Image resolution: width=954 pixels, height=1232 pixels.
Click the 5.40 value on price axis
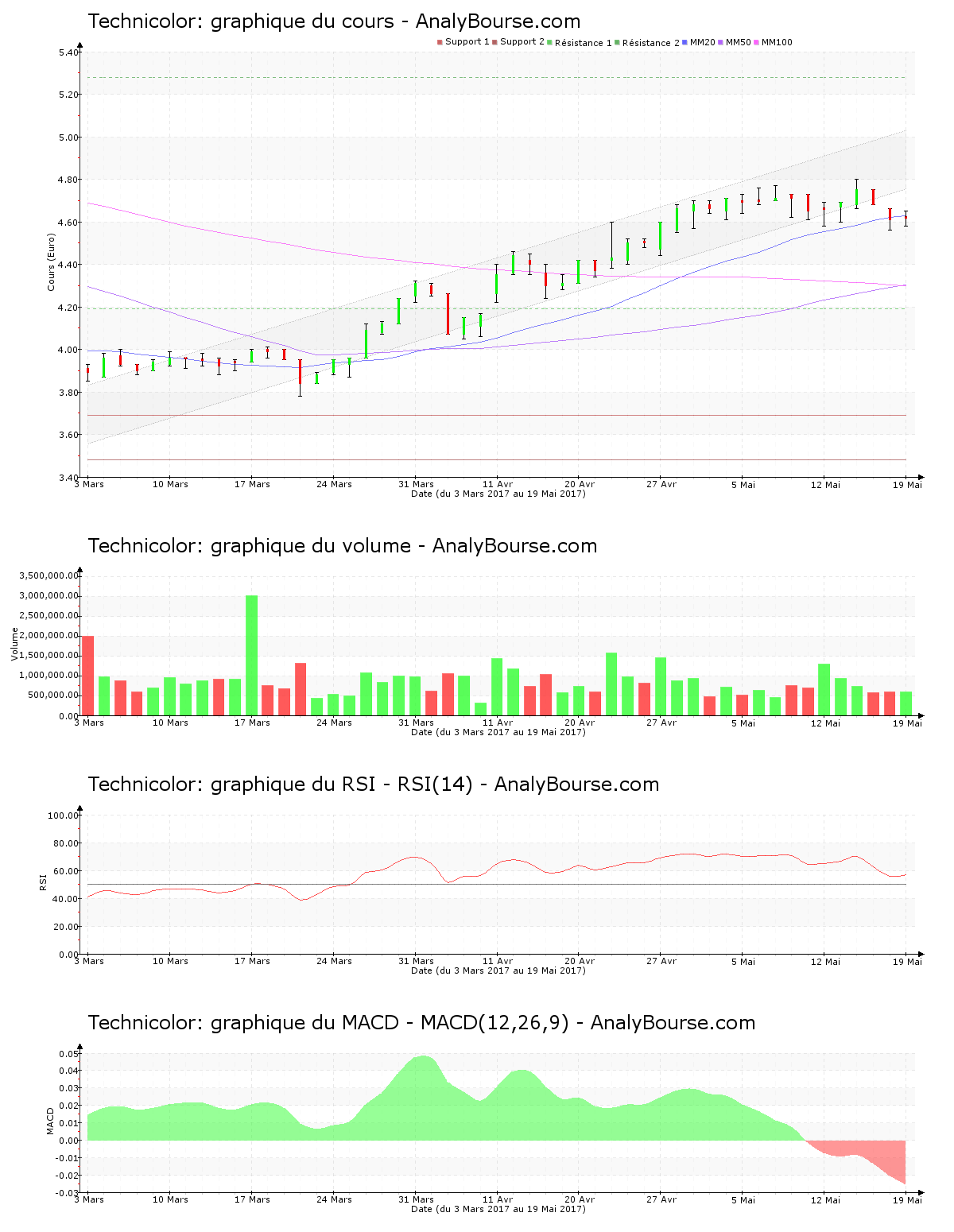tap(68, 52)
